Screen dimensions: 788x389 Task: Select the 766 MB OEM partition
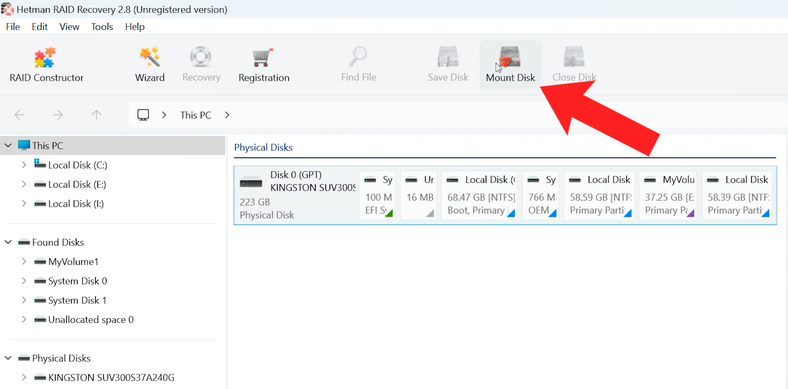click(x=541, y=195)
